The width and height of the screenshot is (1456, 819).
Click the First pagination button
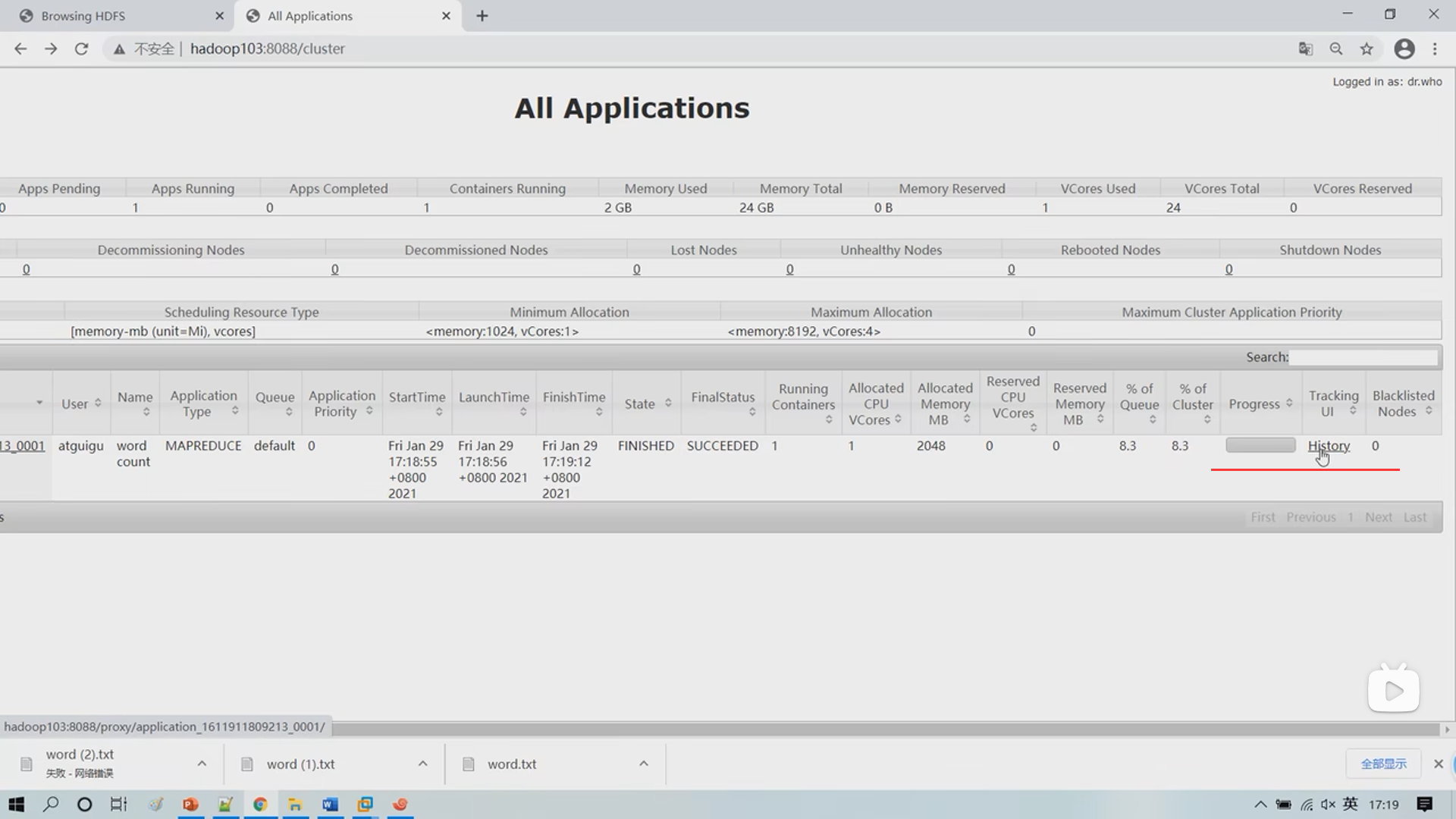point(1263,517)
